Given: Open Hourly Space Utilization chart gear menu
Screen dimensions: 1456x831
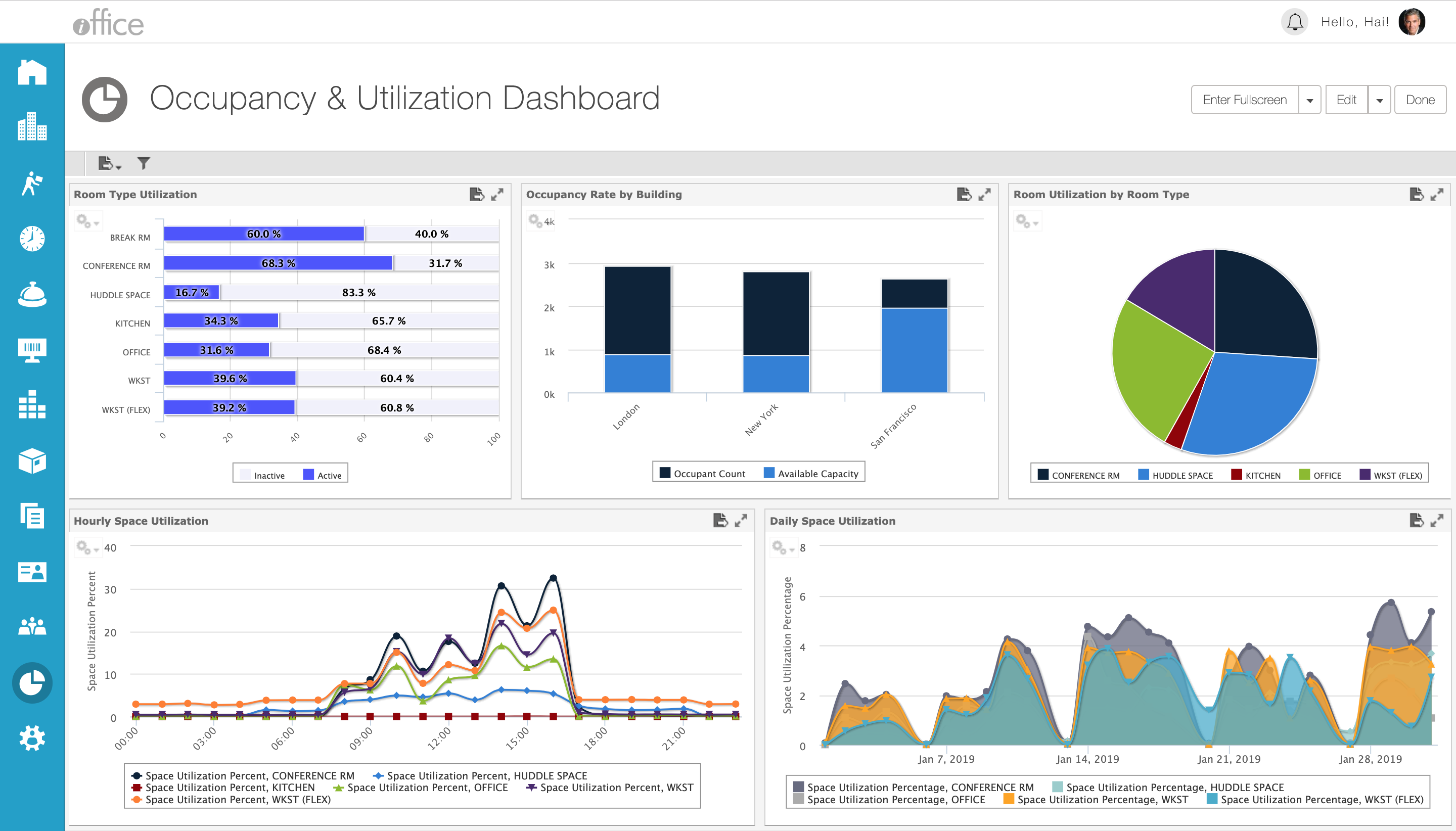Looking at the screenshot, I should pyautogui.click(x=87, y=548).
